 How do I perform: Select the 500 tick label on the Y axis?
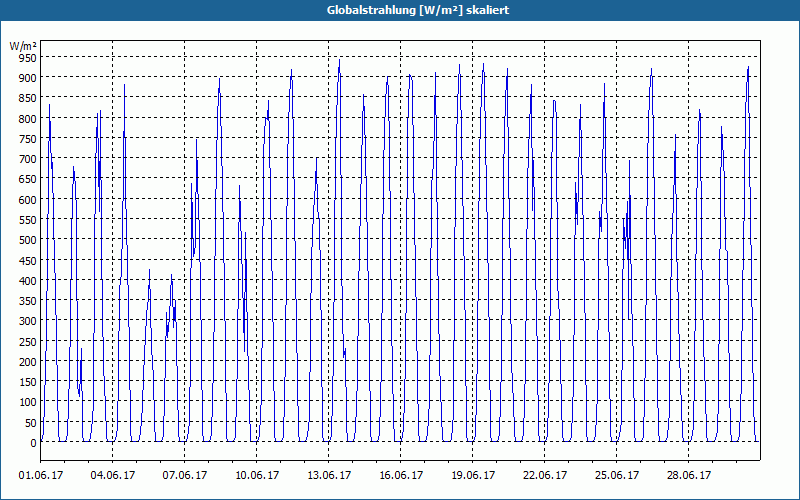pyautogui.click(x=28, y=240)
